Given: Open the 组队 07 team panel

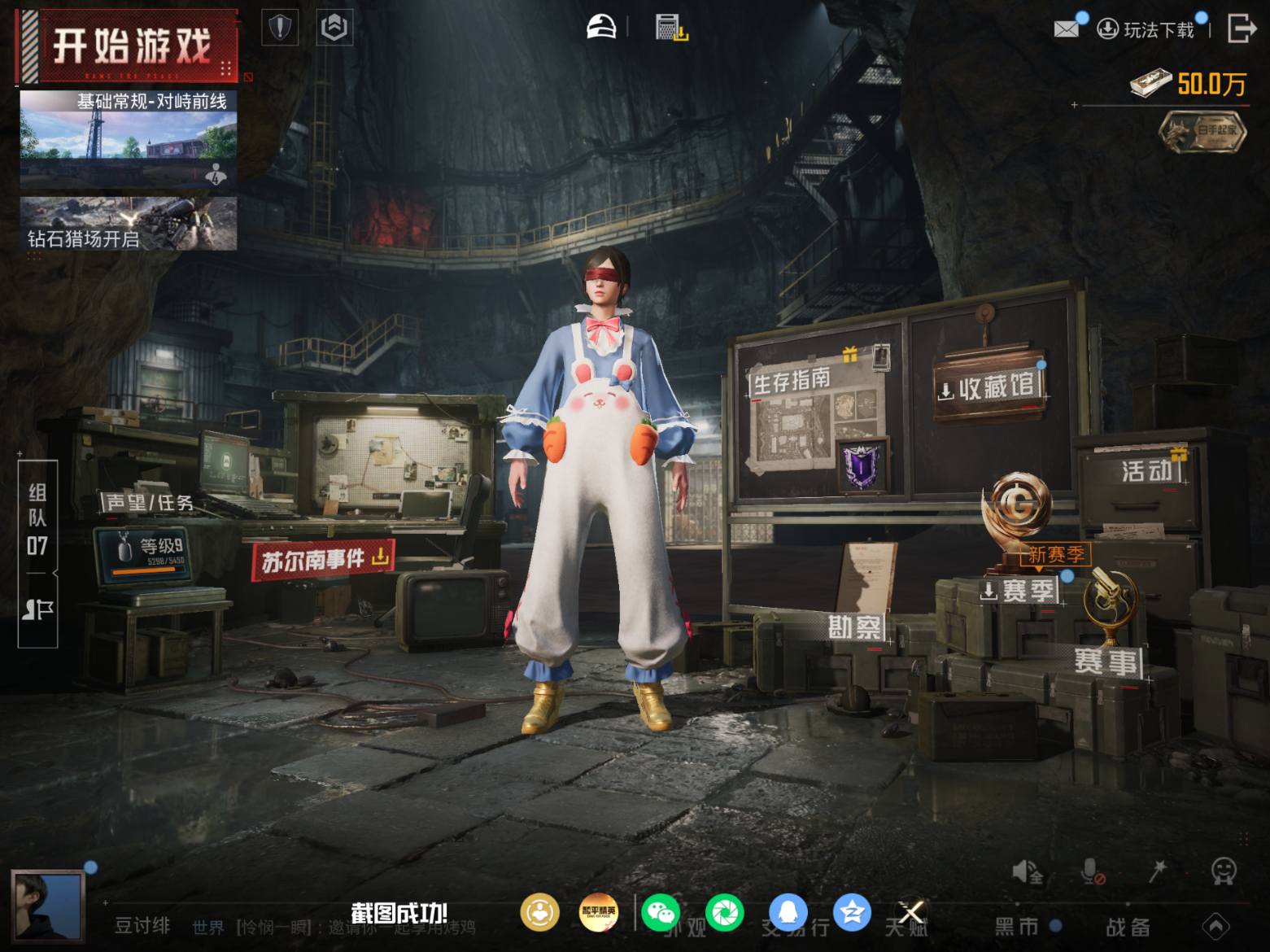Looking at the screenshot, I should pos(37,518).
